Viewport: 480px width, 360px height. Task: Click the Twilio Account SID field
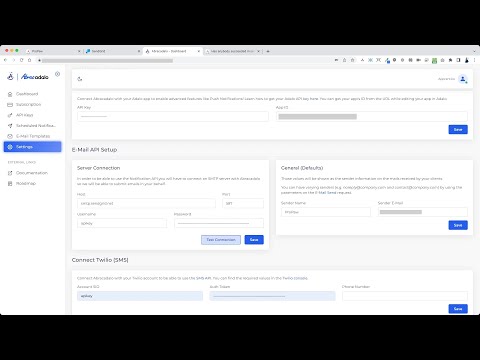[140, 296]
